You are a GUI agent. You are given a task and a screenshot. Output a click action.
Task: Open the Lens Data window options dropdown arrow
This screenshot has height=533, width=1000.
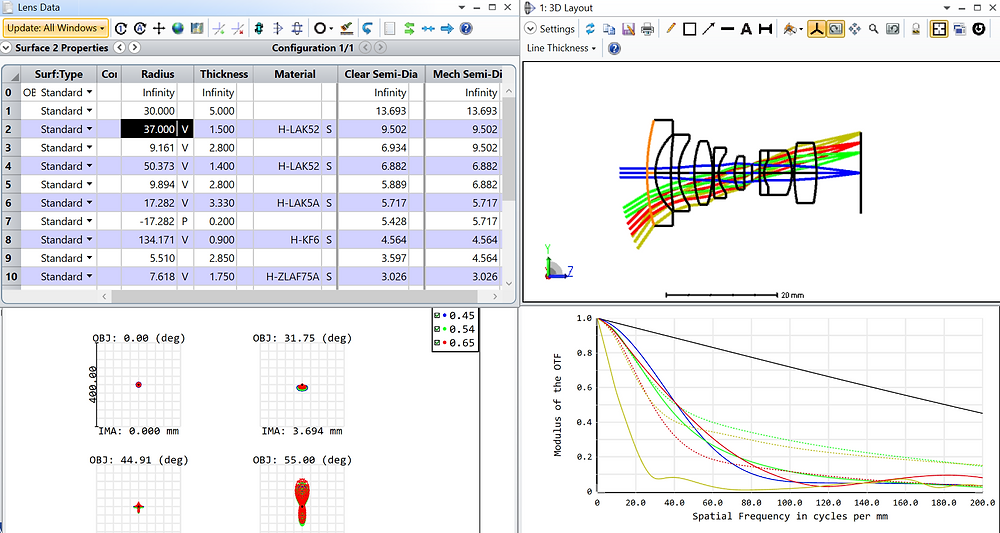[463, 7]
